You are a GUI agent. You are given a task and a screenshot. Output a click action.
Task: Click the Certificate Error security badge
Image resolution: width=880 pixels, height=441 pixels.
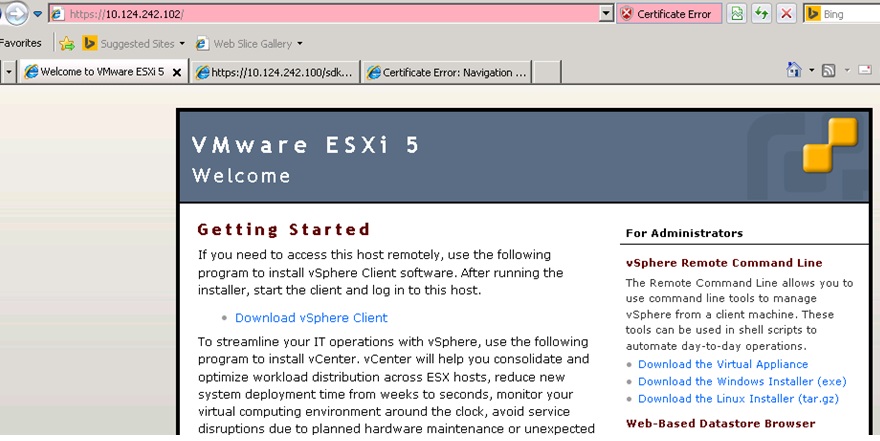(x=669, y=14)
